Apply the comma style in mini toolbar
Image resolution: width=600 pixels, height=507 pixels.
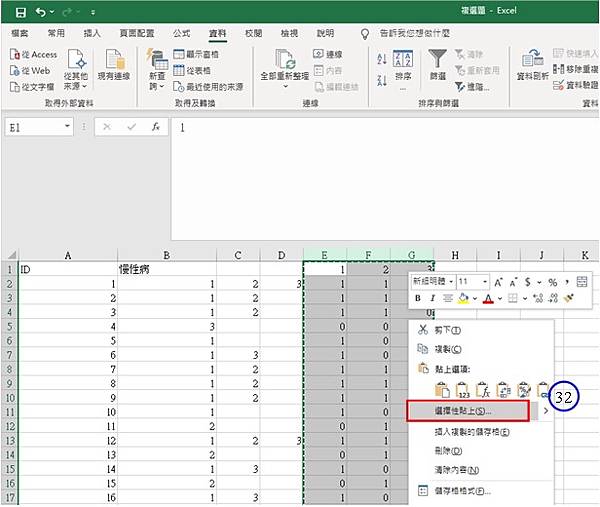[x=567, y=282]
